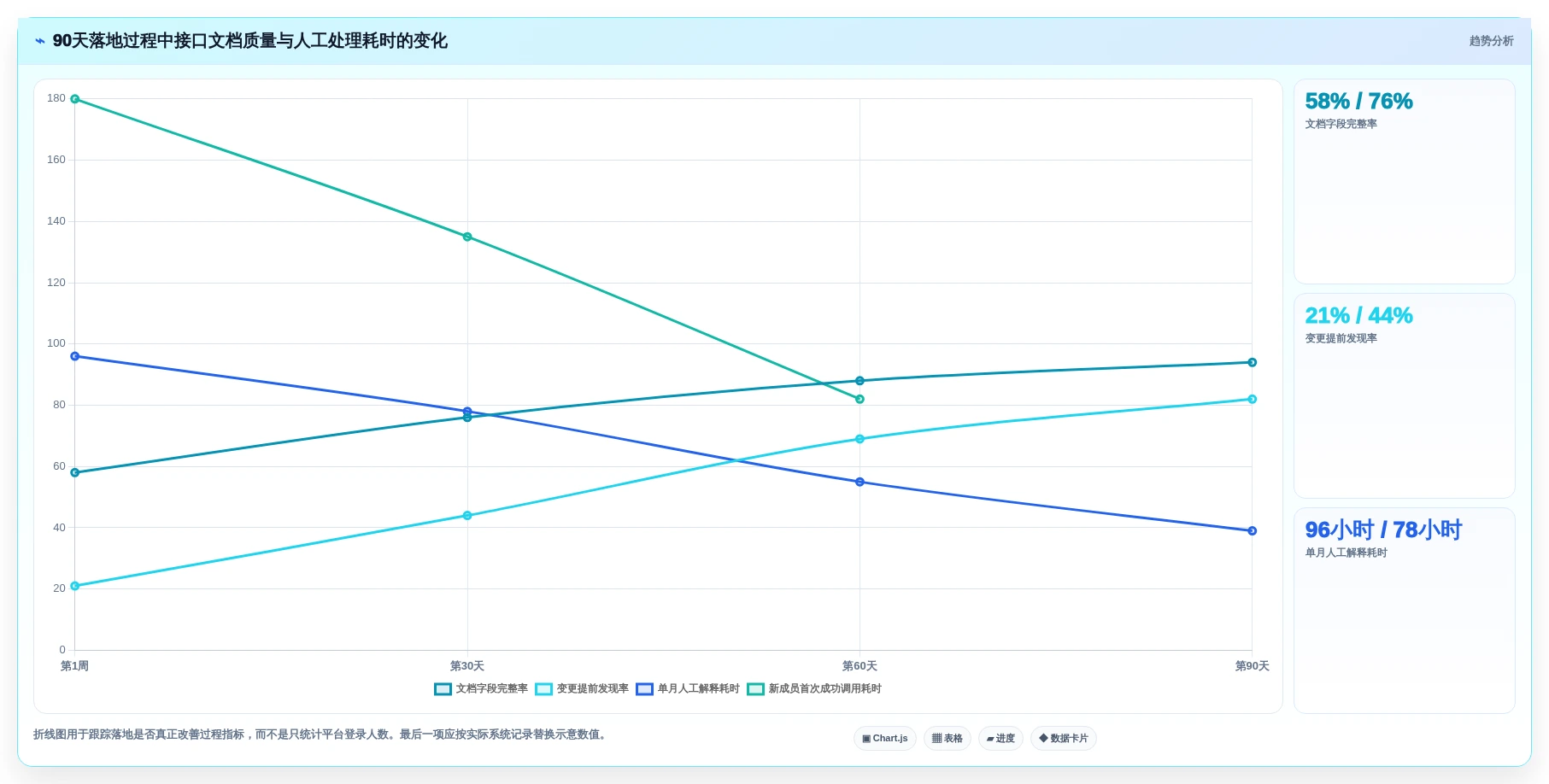Click the lightning icon beside the chart title
Image resolution: width=1549 pixels, height=784 pixels.
(39, 41)
